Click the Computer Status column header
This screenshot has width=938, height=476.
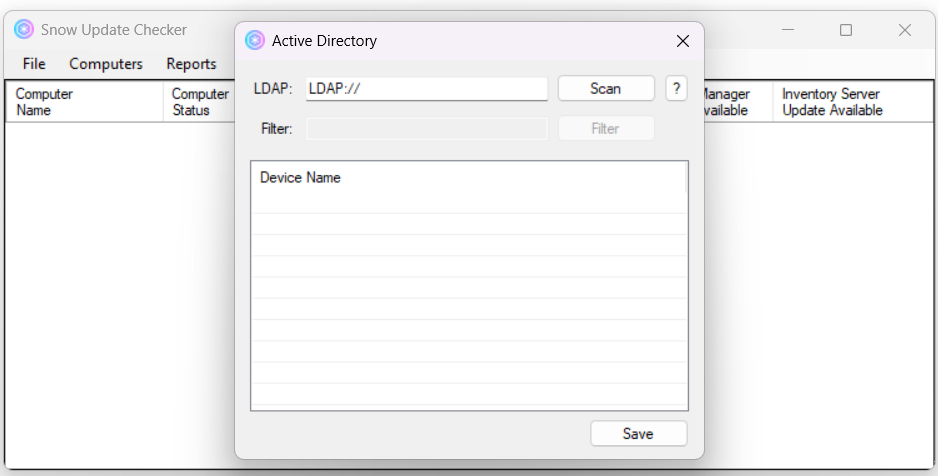click(200, 102)
